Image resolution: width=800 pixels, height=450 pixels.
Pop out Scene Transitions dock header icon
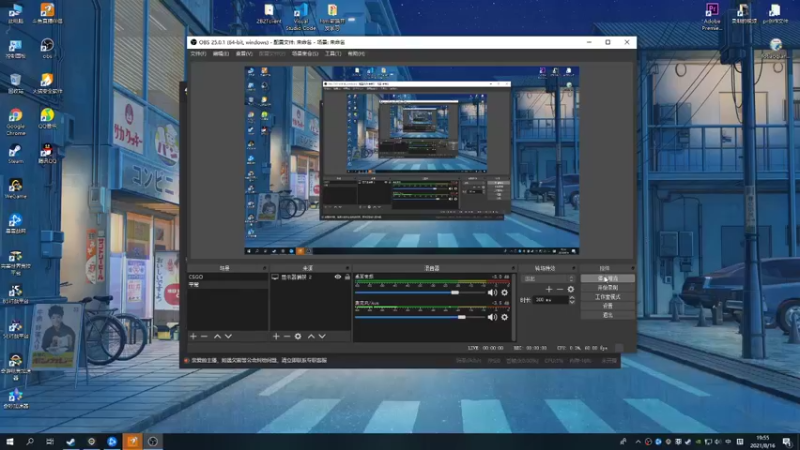573,268
